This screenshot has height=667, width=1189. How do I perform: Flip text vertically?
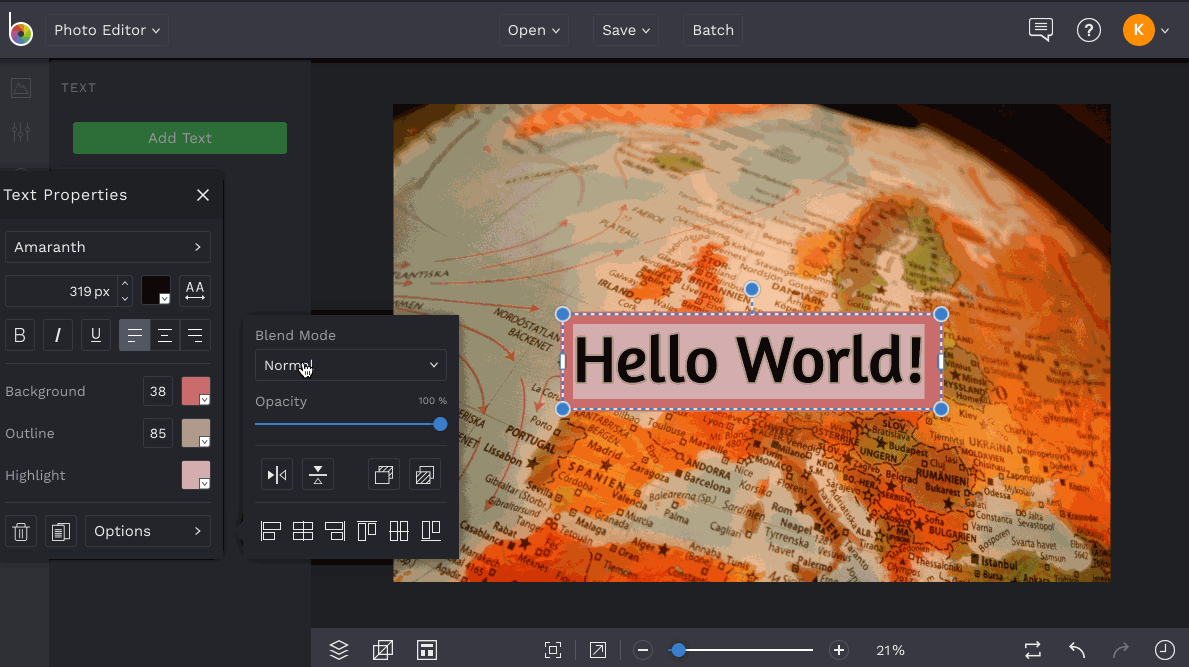(318, 475)
